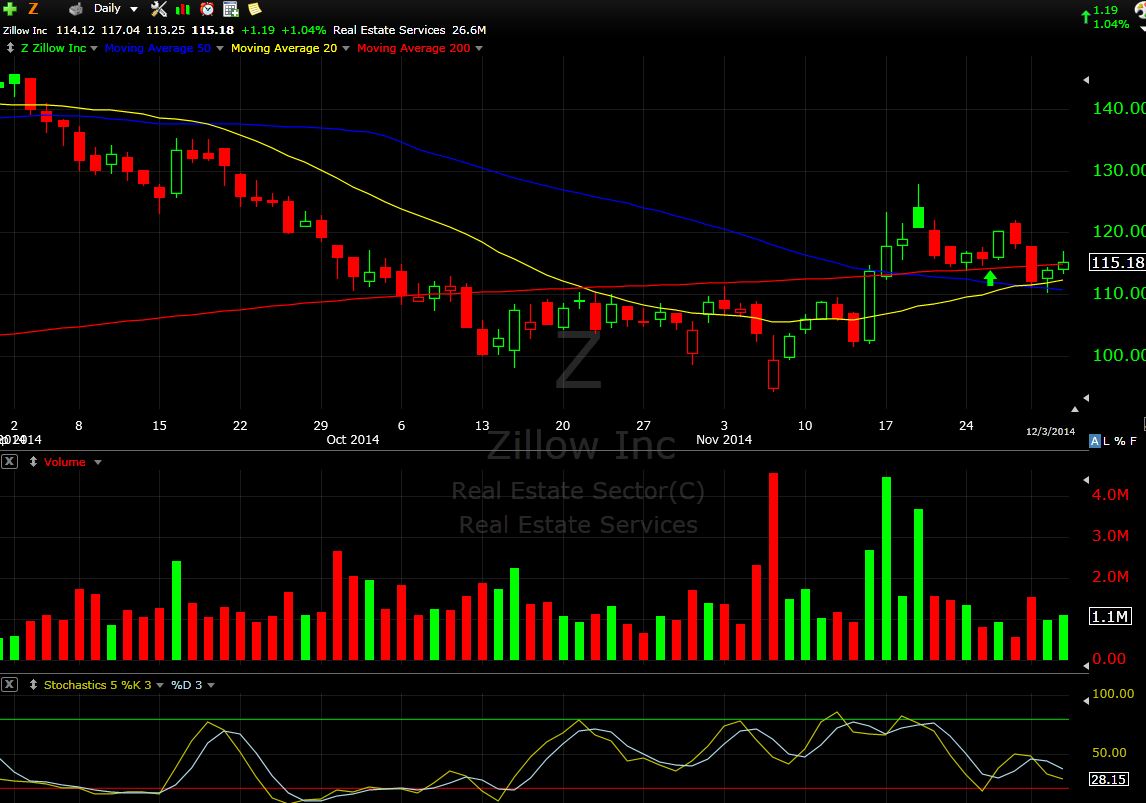Expand the Moving Average 20 dropdown arrow
Viewport: 1146px width, 803px height.
point(346,48)
